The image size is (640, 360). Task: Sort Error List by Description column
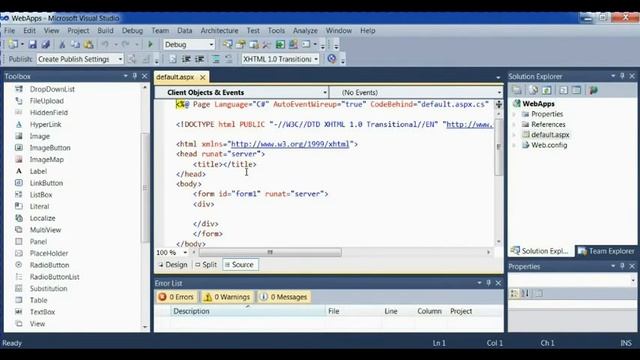(248, 311)
